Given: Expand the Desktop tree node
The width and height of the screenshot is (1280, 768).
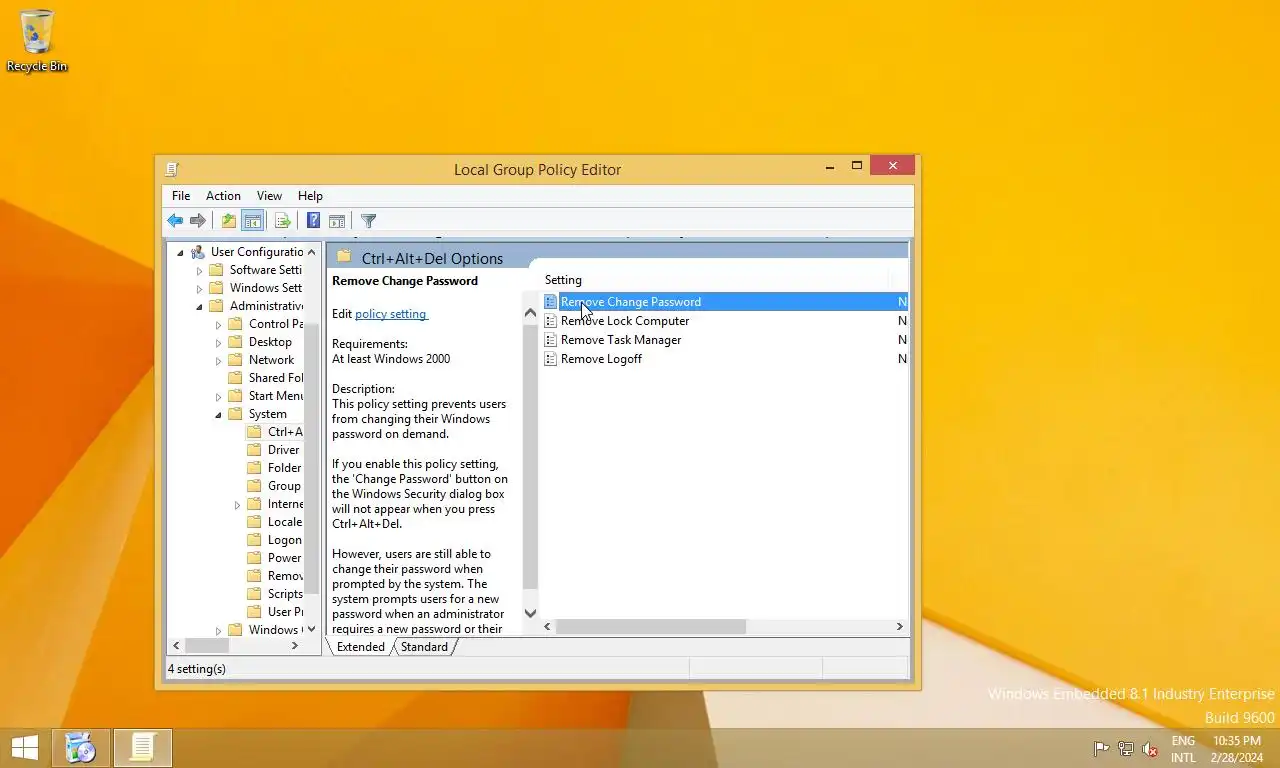Looking at the screenshot, I should [218, 342].
